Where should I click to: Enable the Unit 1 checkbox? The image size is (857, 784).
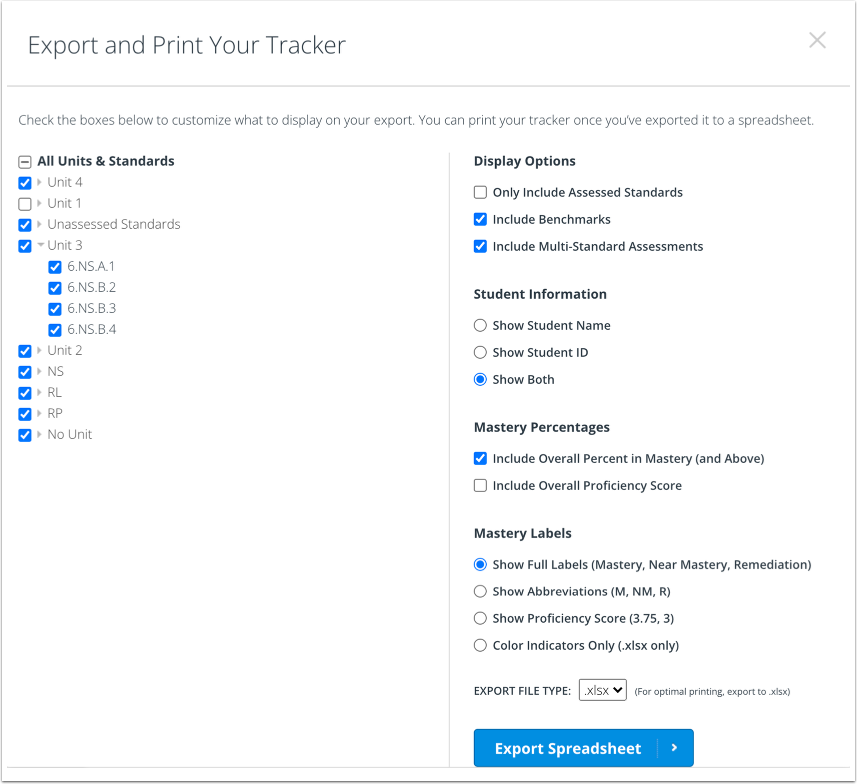coord(24,203)
